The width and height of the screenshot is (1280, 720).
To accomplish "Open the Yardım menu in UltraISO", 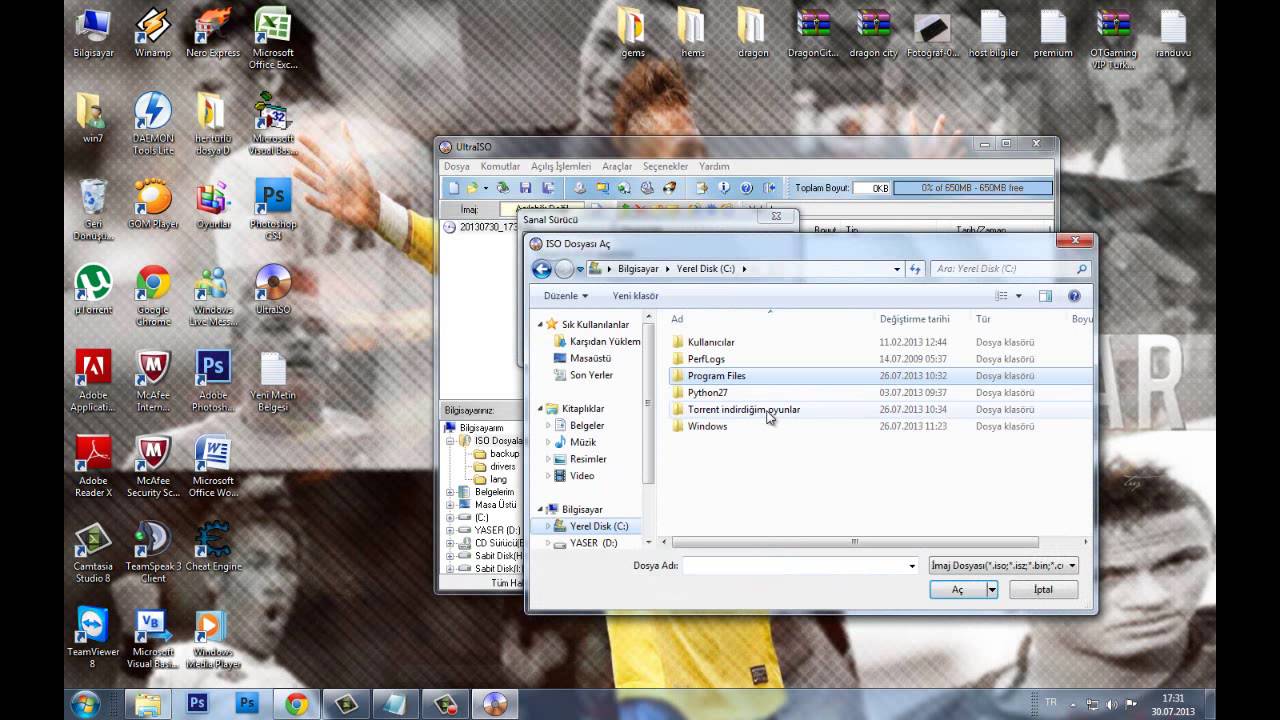I will [714, 166].
